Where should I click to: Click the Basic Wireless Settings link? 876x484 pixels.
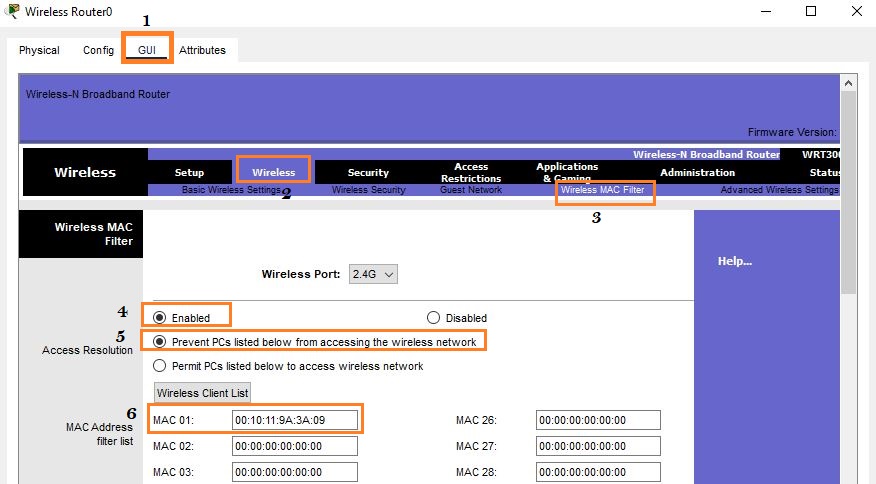[231, 190]
